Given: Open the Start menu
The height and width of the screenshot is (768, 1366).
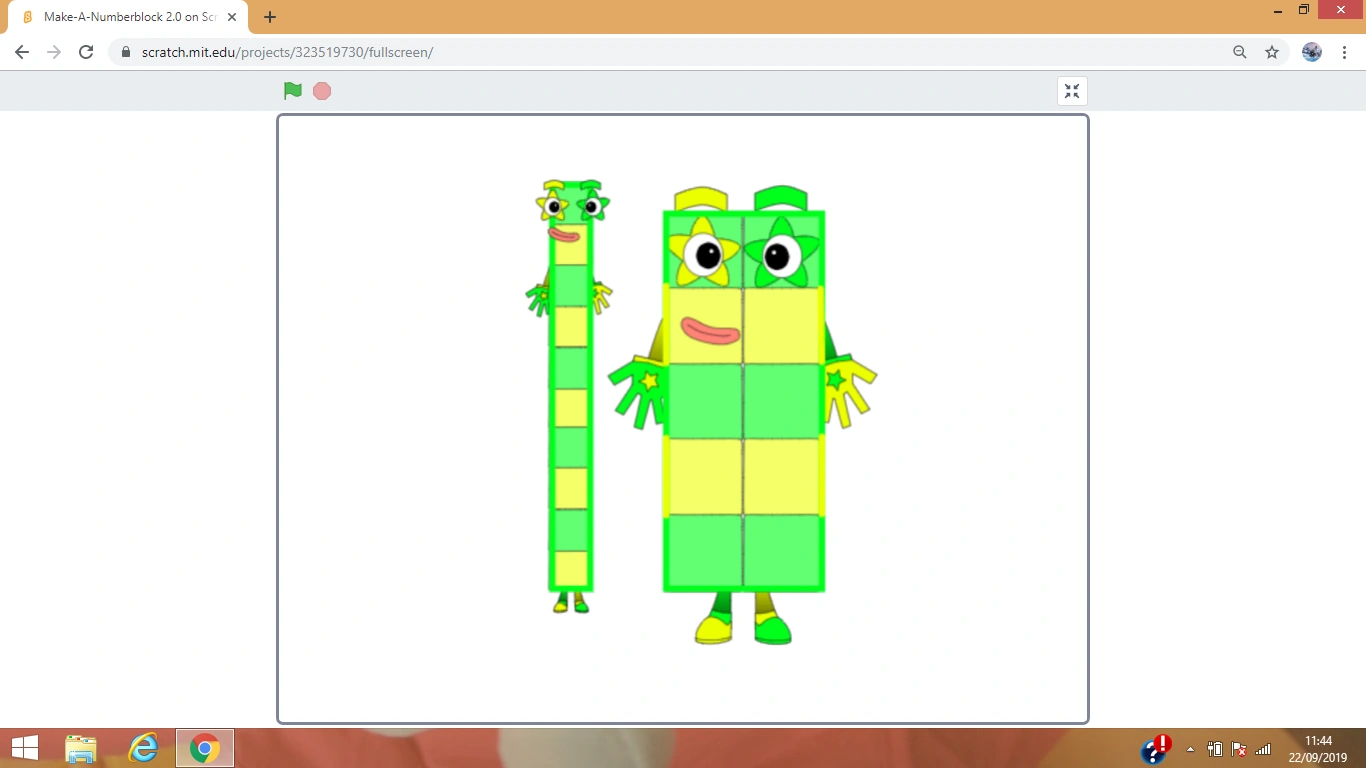Looking at the screenshot, I should pos(23,748).
